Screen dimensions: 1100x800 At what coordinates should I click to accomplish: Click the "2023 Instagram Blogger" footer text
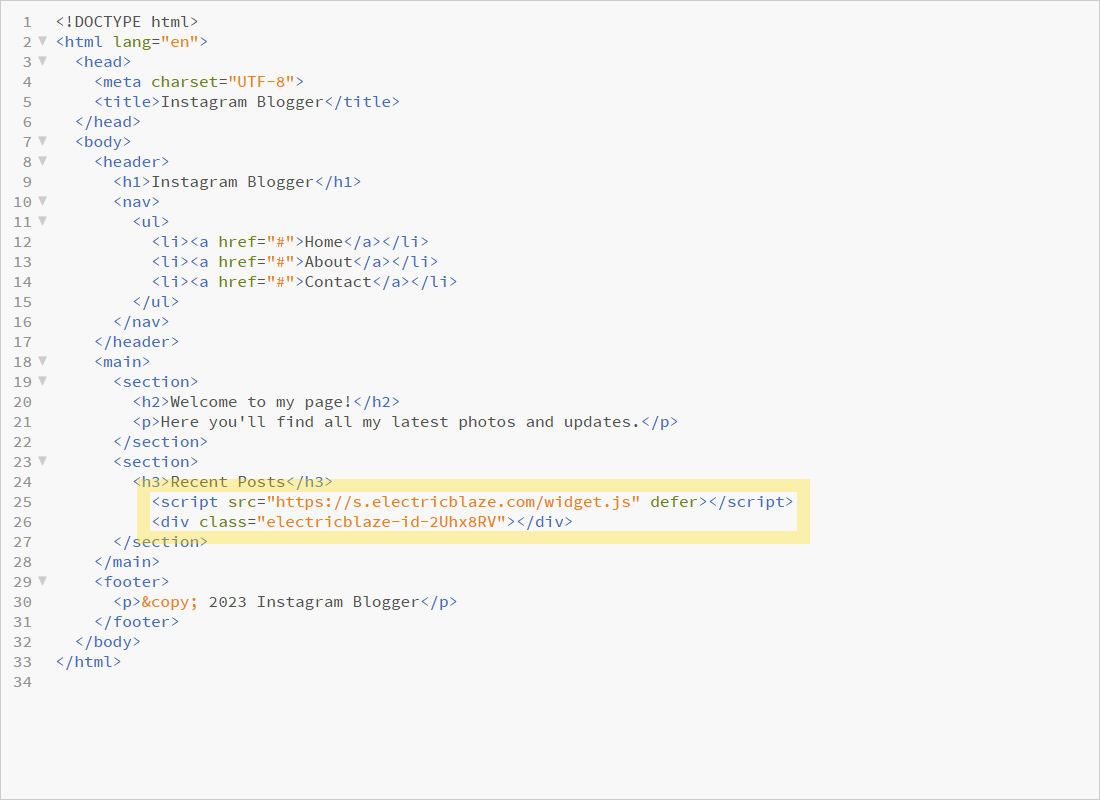click(314, 602)
